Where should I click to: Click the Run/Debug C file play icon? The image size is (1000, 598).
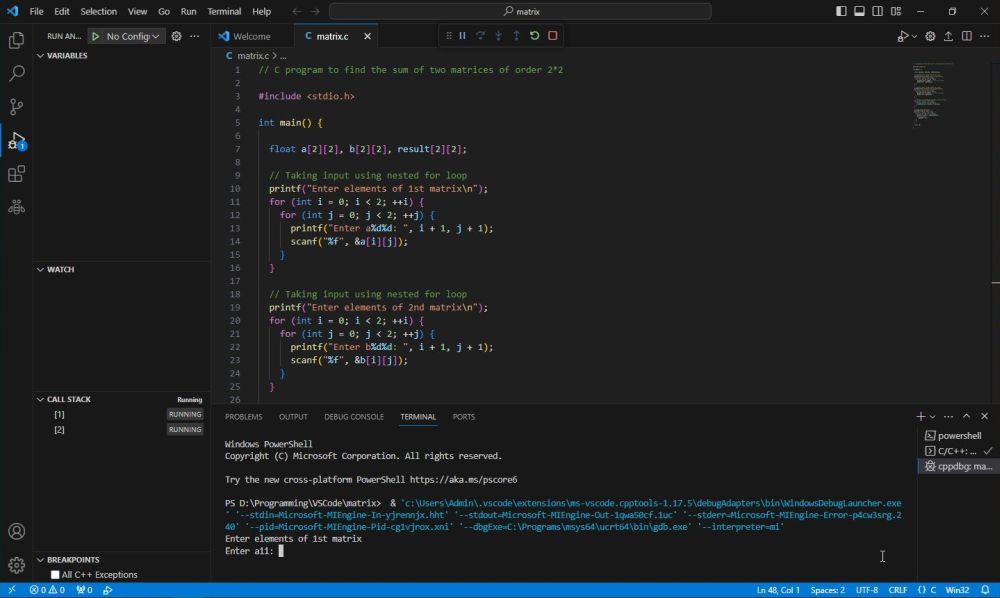[902, 36]
